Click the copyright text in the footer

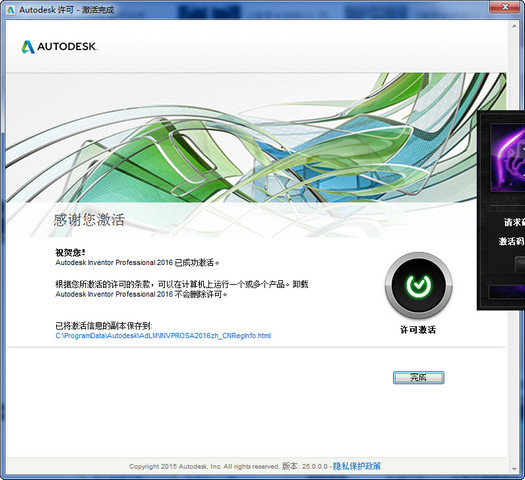204,466
